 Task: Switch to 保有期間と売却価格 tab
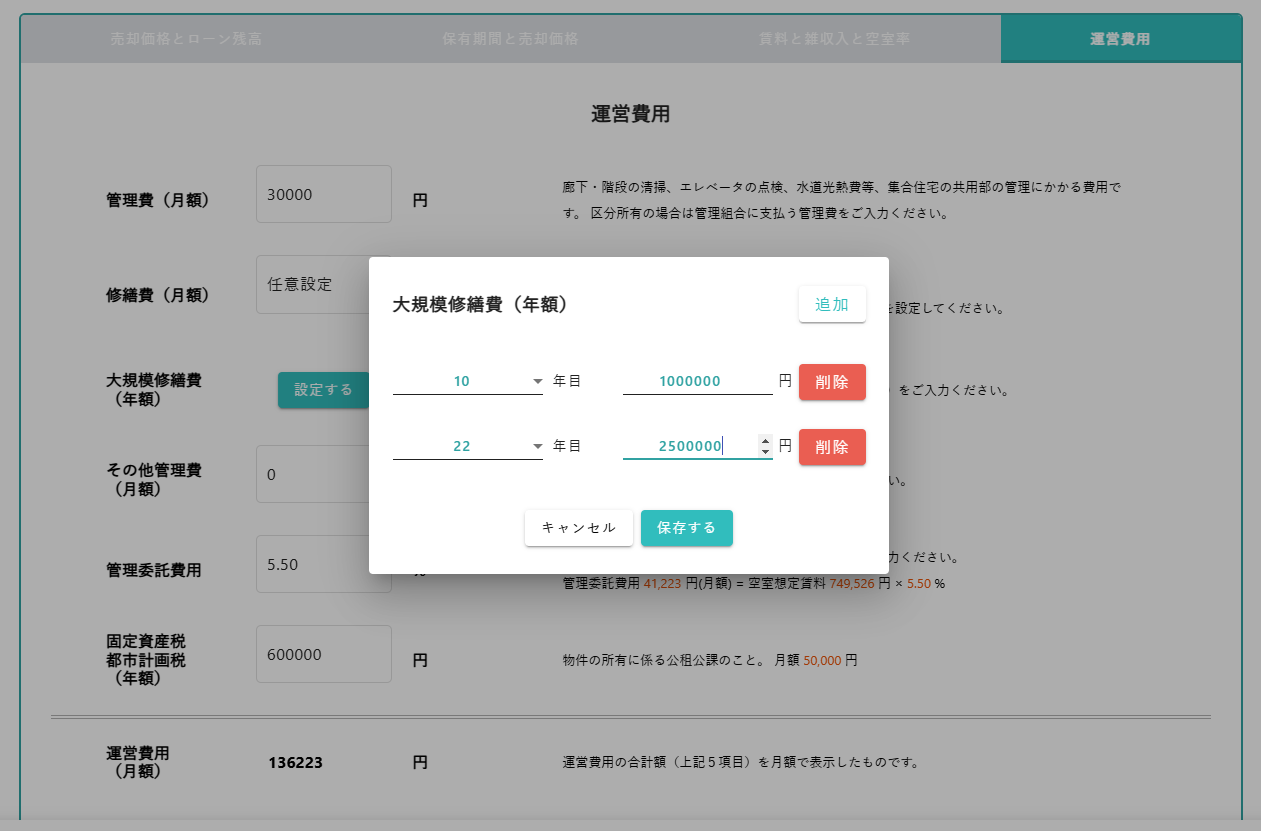510,39
